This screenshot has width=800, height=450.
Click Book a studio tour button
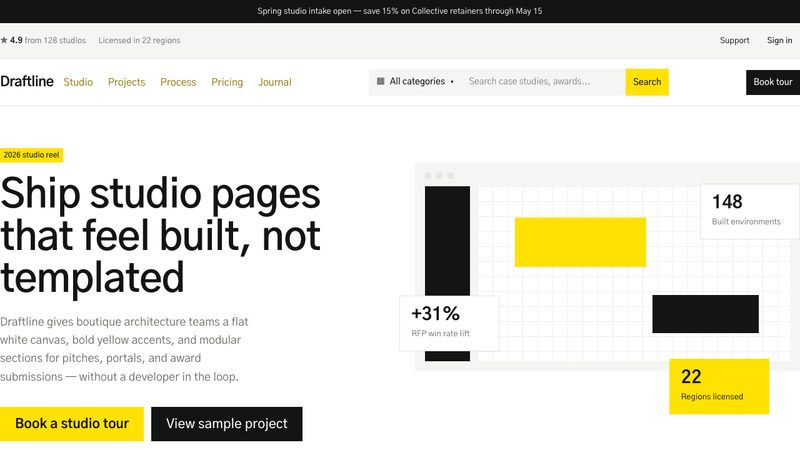pos(72,423)
